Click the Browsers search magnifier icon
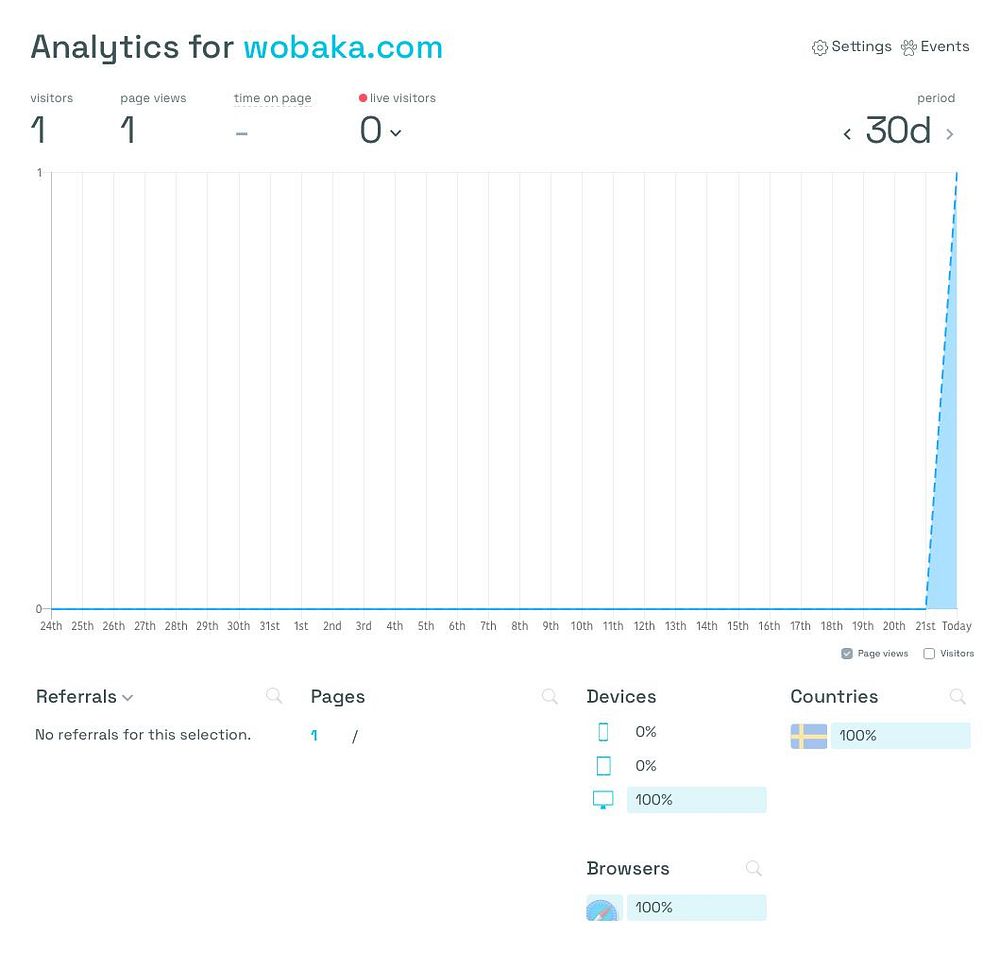Image resolution: width=1000 pixels, height=955 pixels. pyautogui.click(x=753, y=868)
